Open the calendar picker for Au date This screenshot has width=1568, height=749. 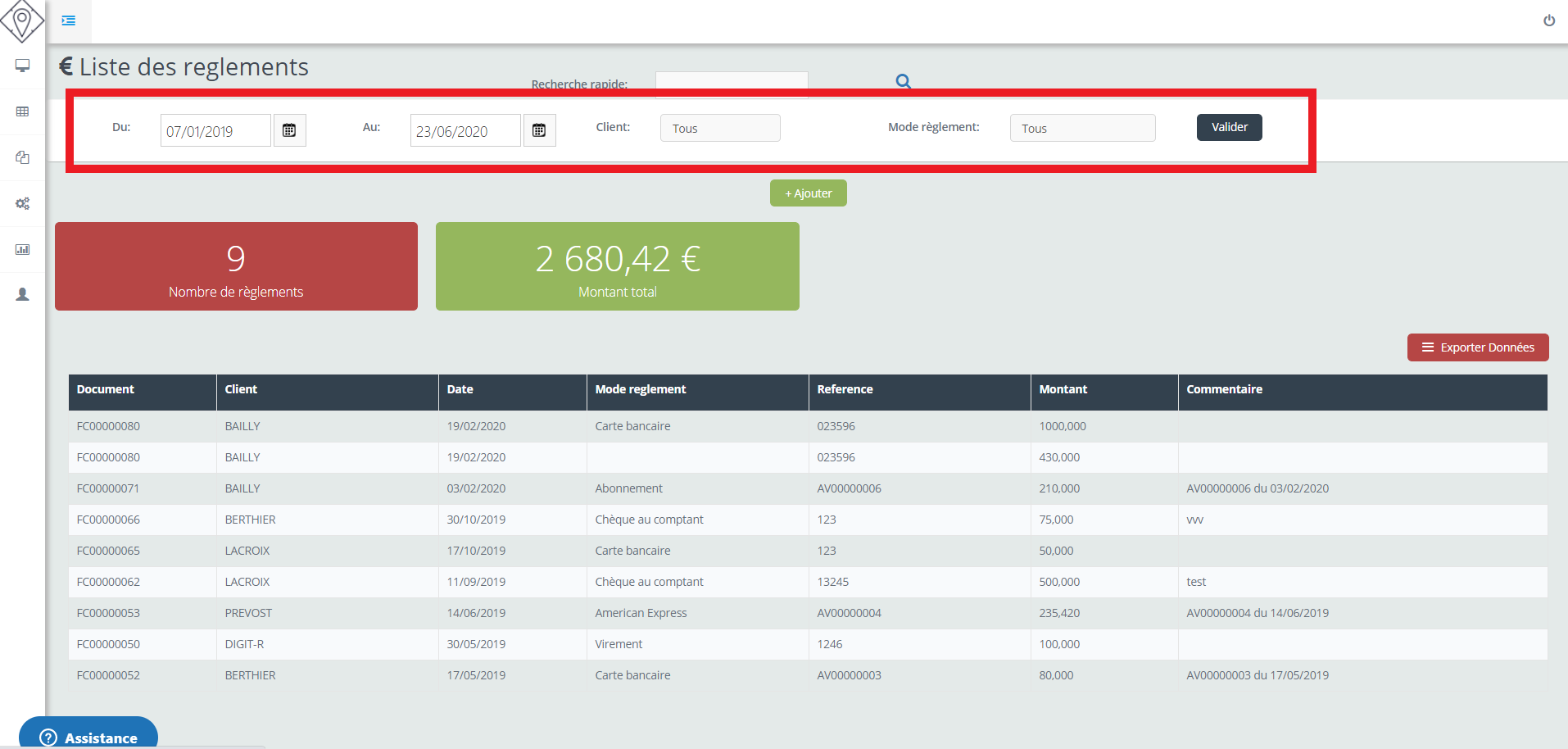[539, 130]
